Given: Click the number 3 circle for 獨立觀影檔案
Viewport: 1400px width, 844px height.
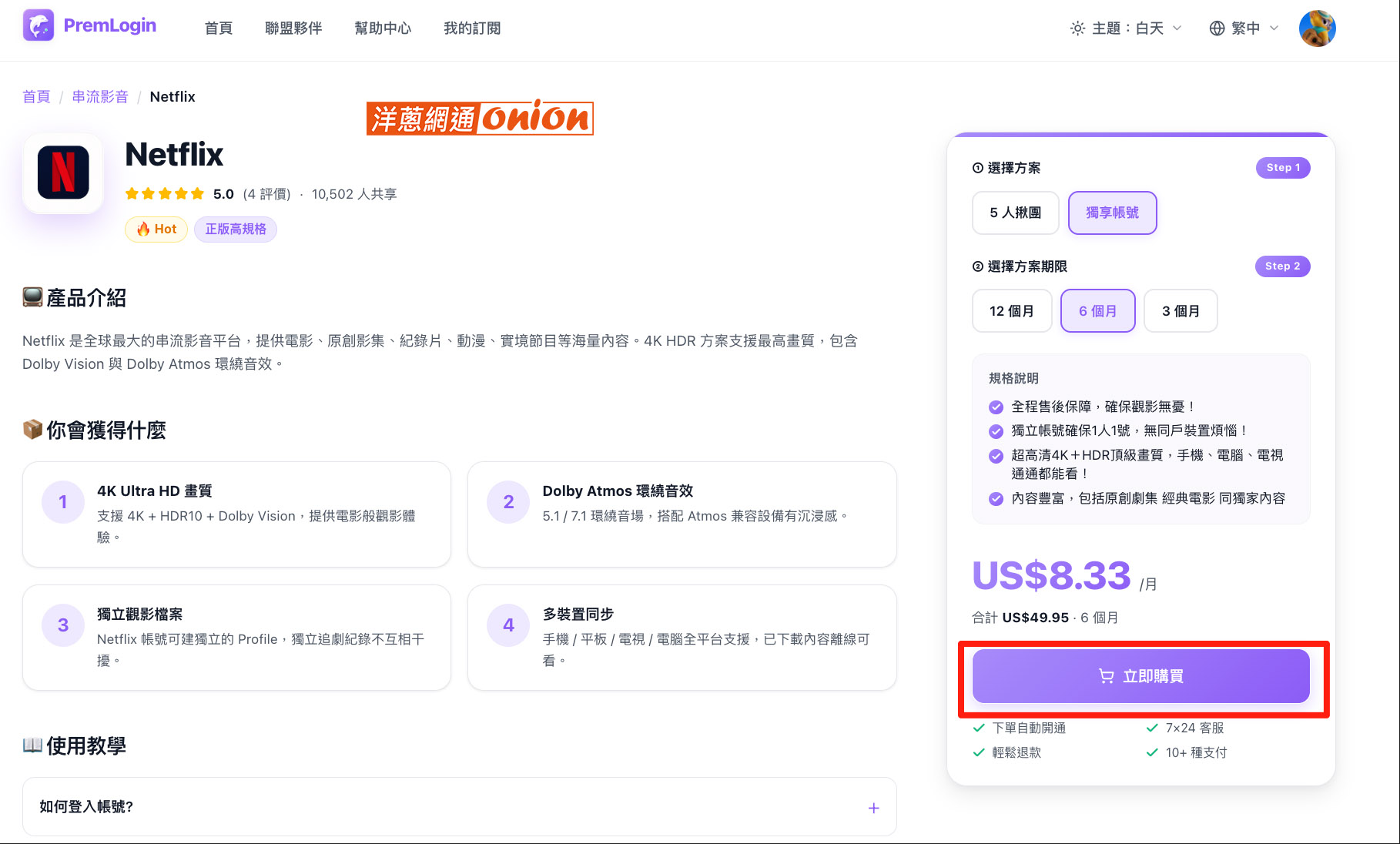Looking at the screenshot, I should [63, 625].
